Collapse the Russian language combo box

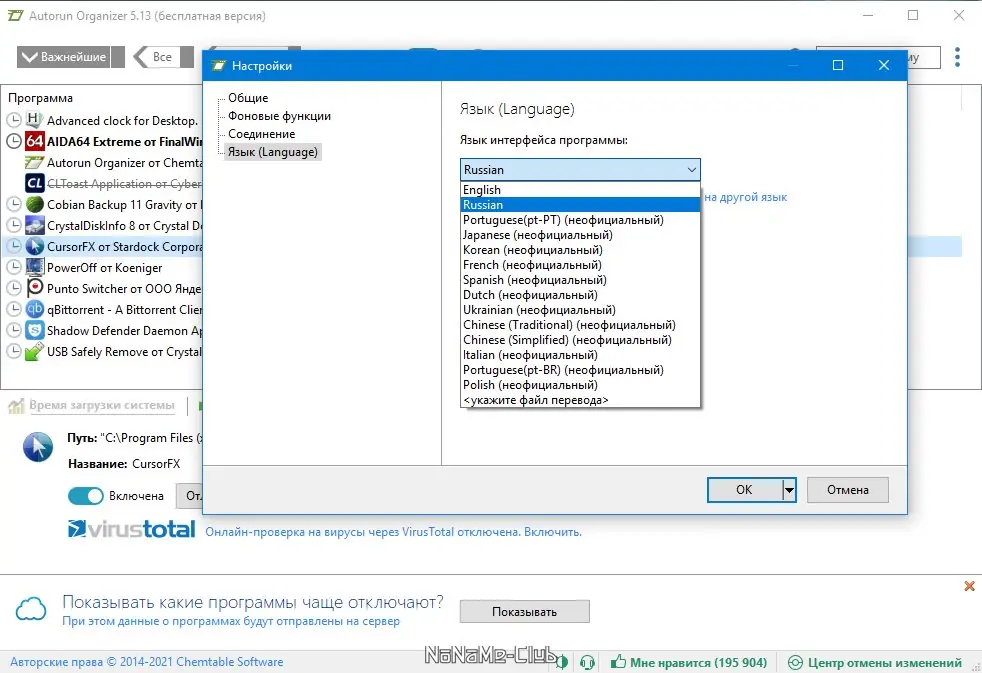pos(580,170)
